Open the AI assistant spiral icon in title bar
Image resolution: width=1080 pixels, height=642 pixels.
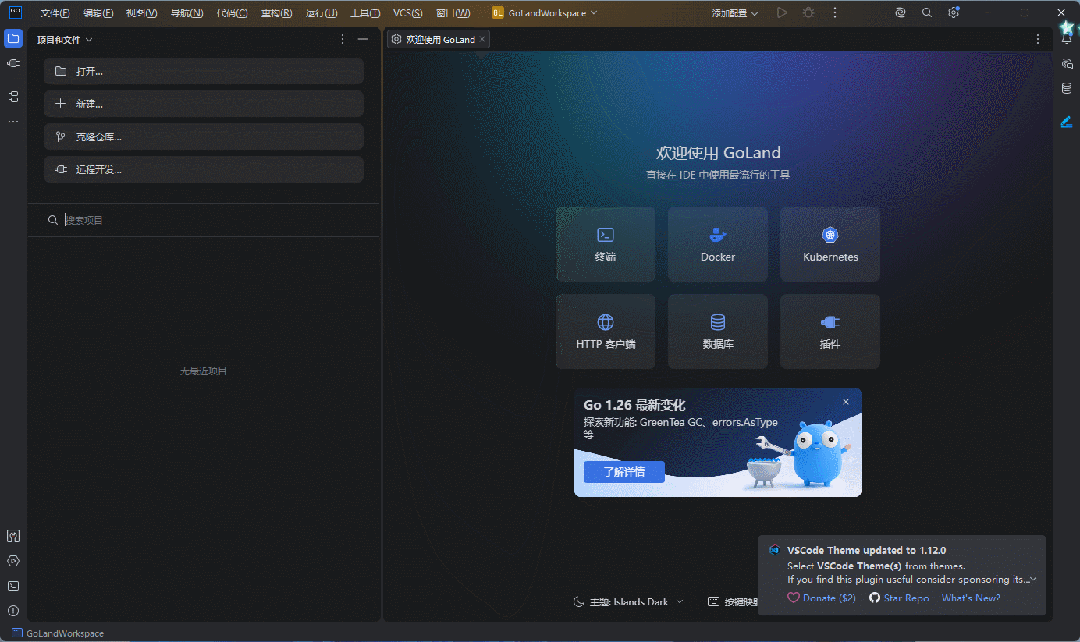click(x=900, y=12)
